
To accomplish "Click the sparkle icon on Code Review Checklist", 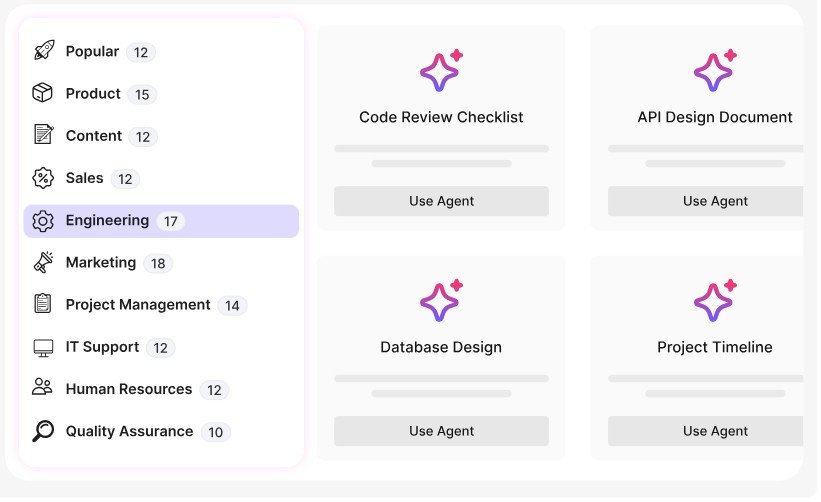I will coord(441,70).
